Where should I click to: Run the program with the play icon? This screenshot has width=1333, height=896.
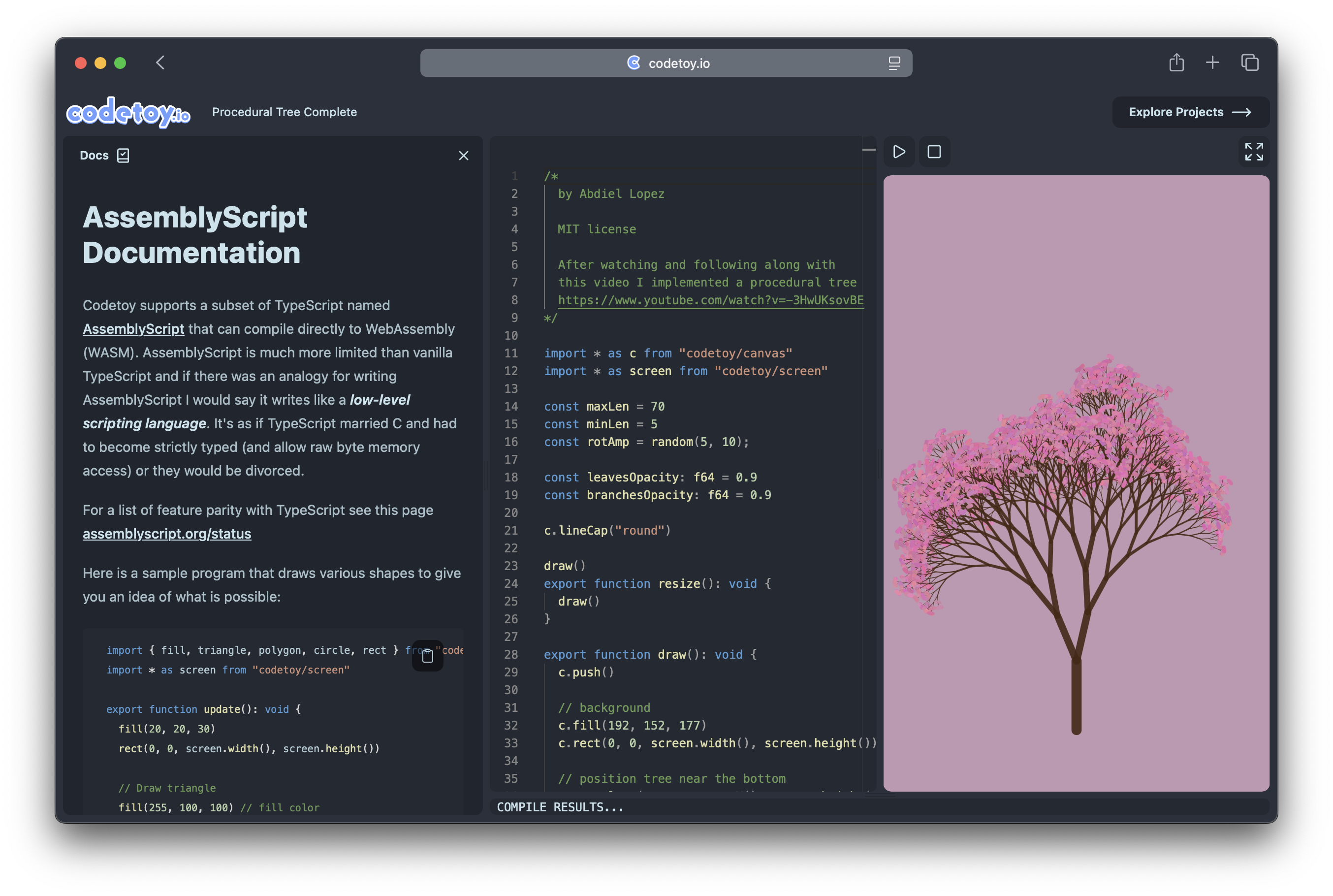[899, 152]
